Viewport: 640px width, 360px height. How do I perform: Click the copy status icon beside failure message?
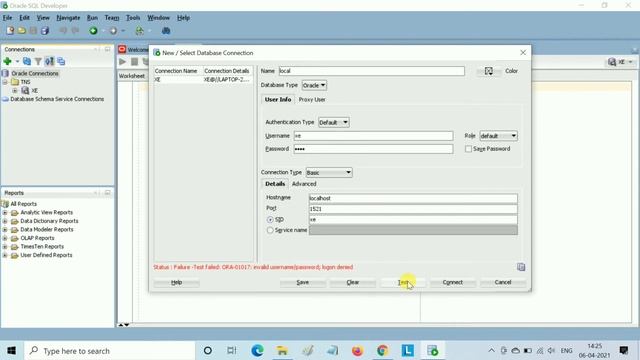pyautogui.click(x=521, y=267)
